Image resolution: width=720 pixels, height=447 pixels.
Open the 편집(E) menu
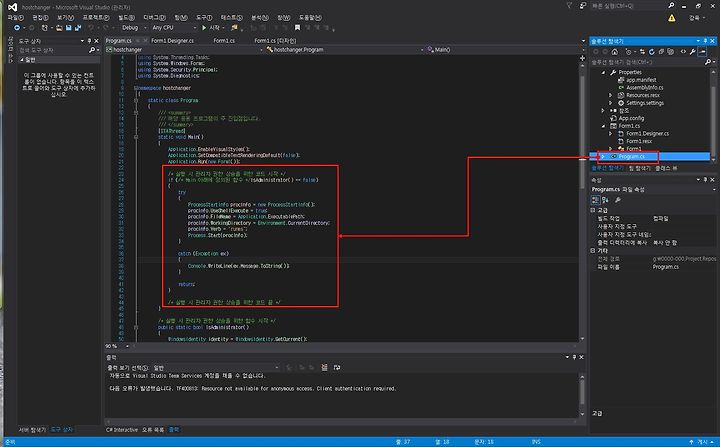(x=40, y=17)
